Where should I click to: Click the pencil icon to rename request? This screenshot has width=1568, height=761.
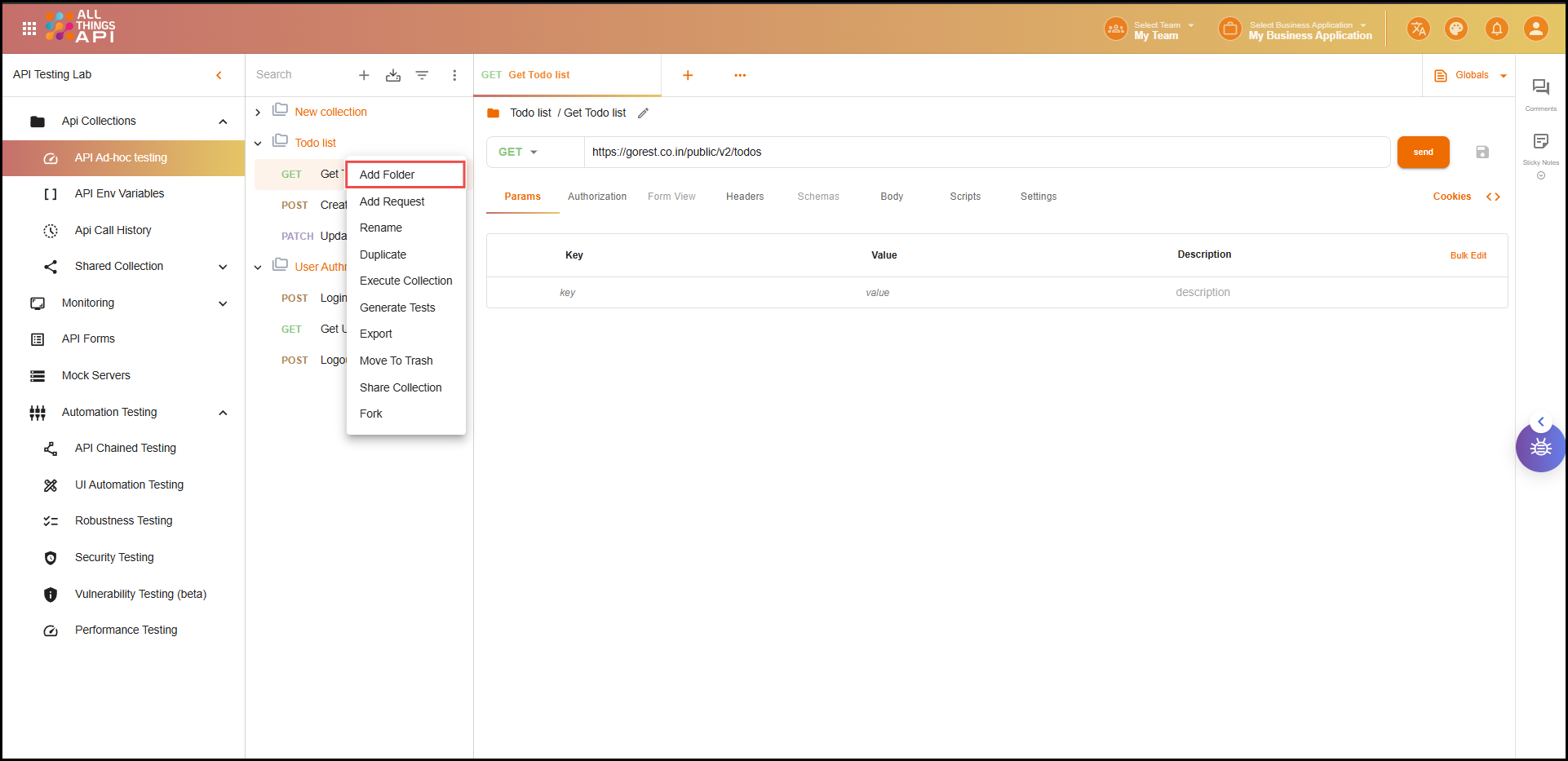644,113
